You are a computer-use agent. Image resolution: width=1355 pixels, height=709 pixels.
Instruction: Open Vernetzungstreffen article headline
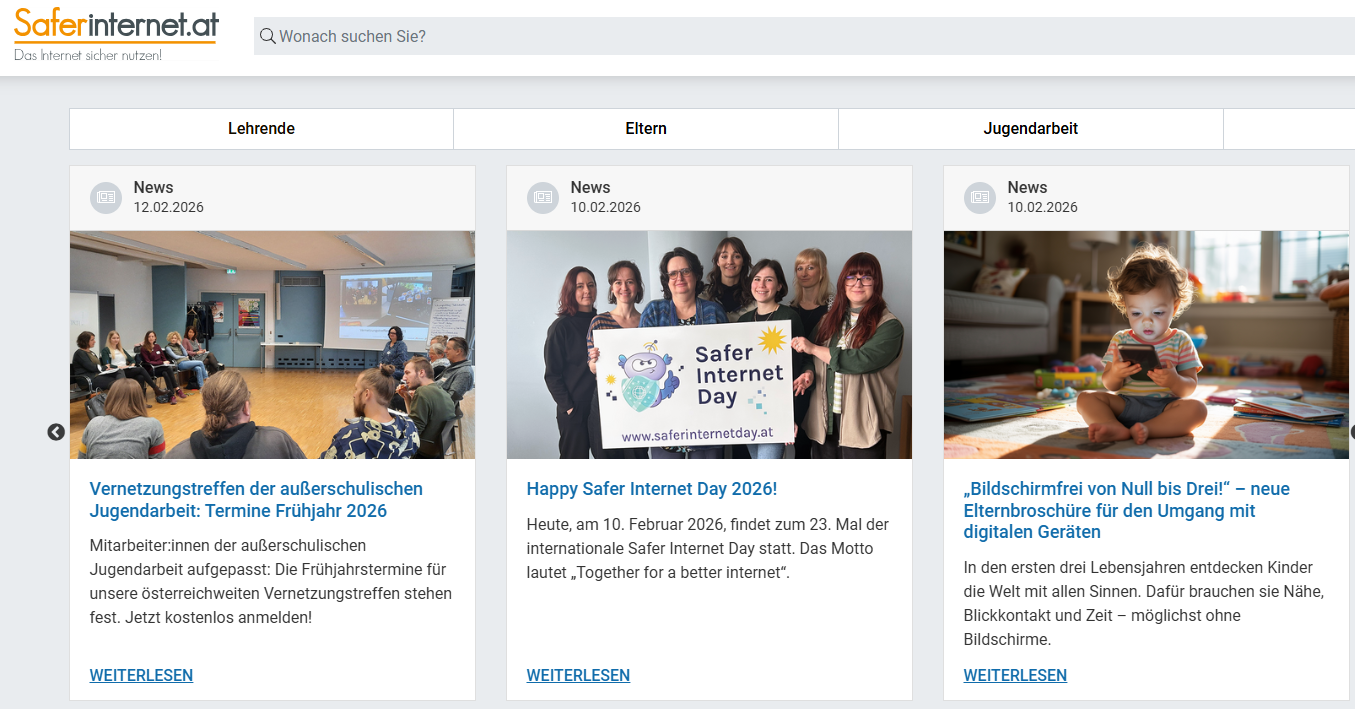256,500
